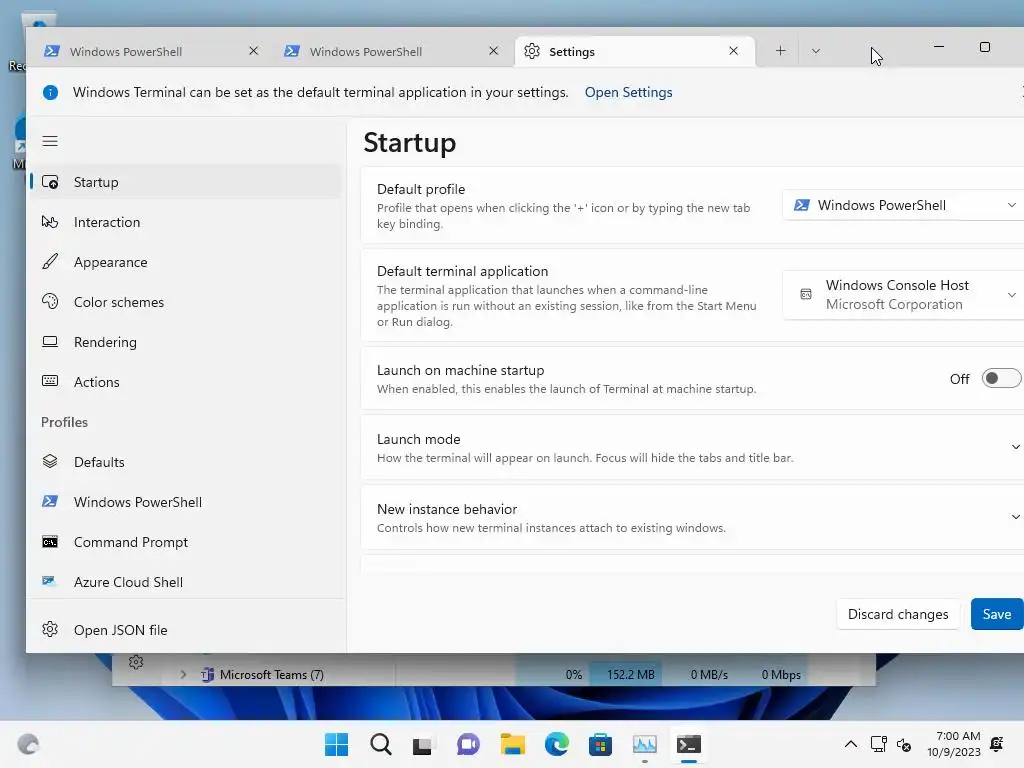Open File Explorer from the taskbar
Screen dimensions: 1024x768
tap(513, 744)
